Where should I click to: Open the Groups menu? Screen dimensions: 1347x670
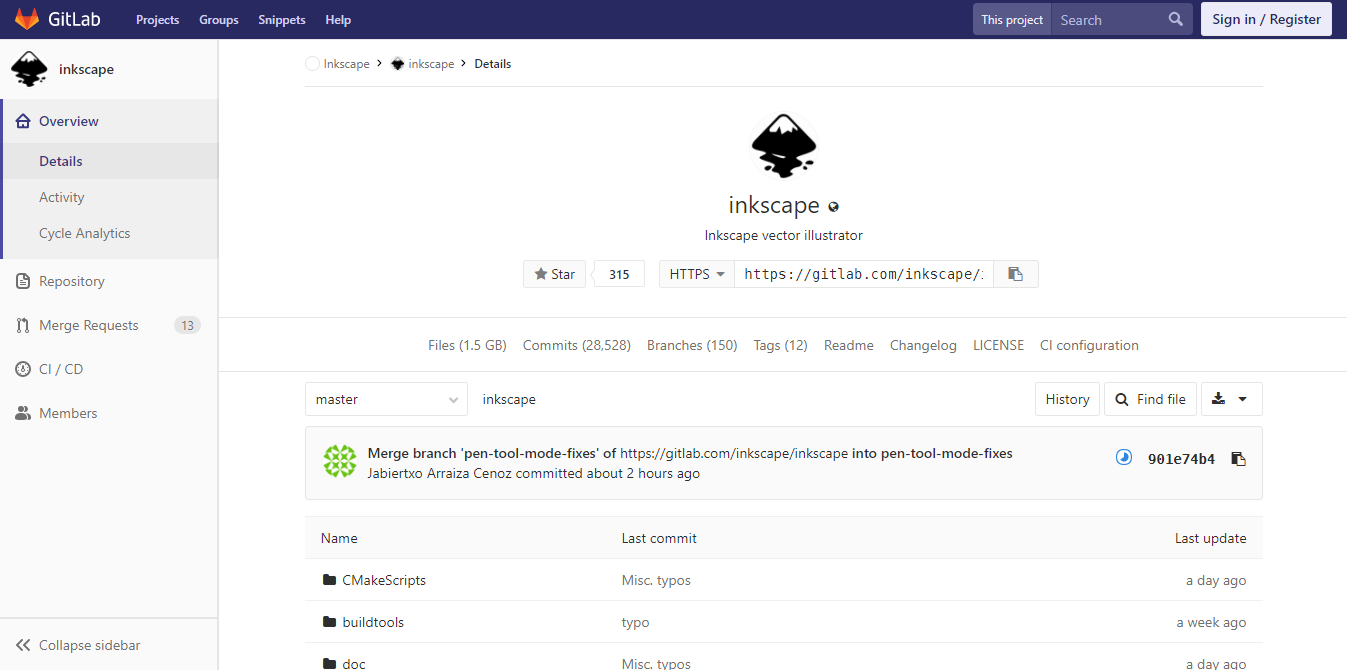[x=218, y=19]
